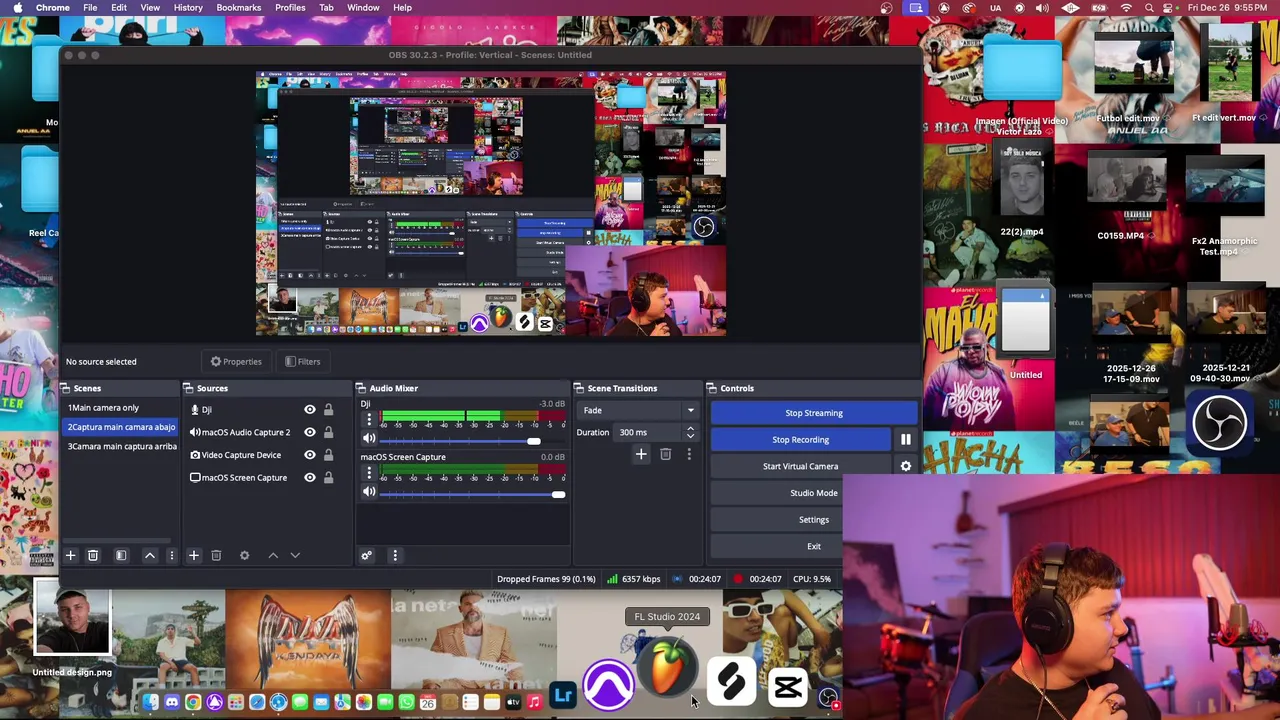Mute macOS Screen Capture audio channel

coord(369,492)
